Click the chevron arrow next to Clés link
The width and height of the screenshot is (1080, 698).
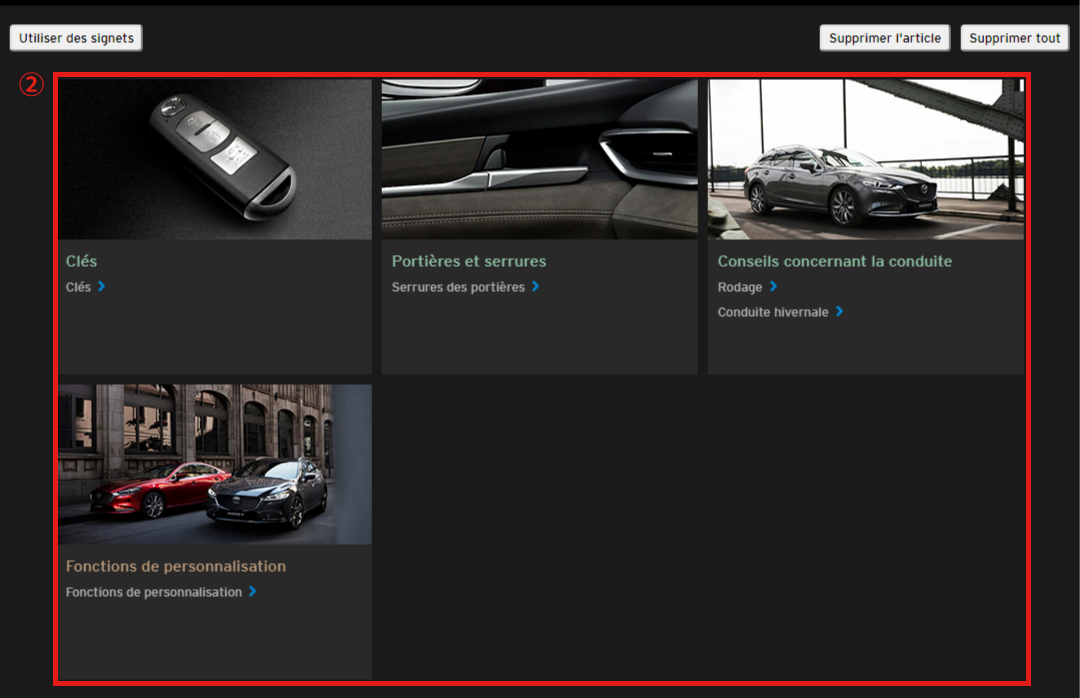(102, 287)
